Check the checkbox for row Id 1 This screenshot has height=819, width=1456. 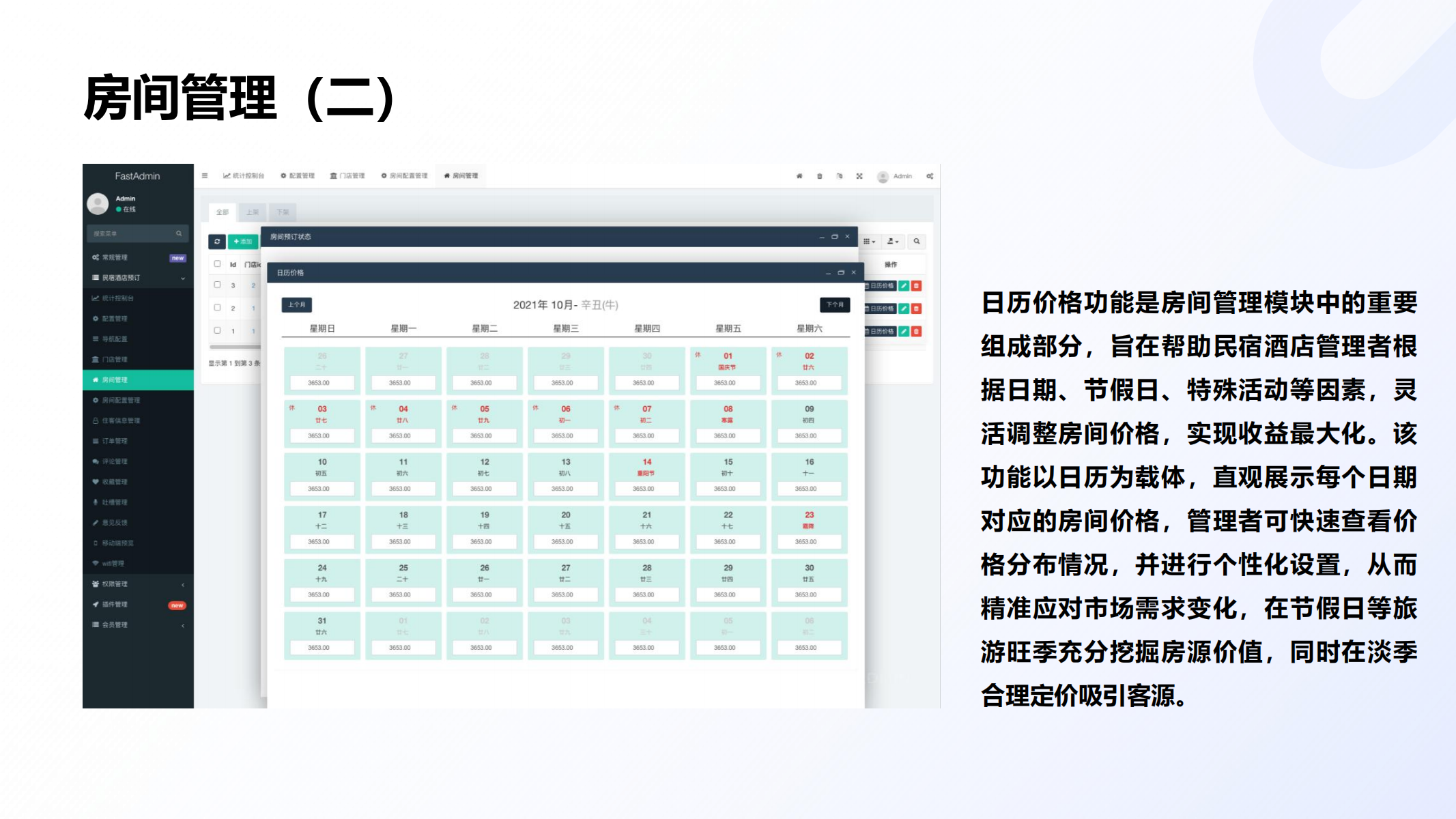pyautogui.click(x=217, y=330)
